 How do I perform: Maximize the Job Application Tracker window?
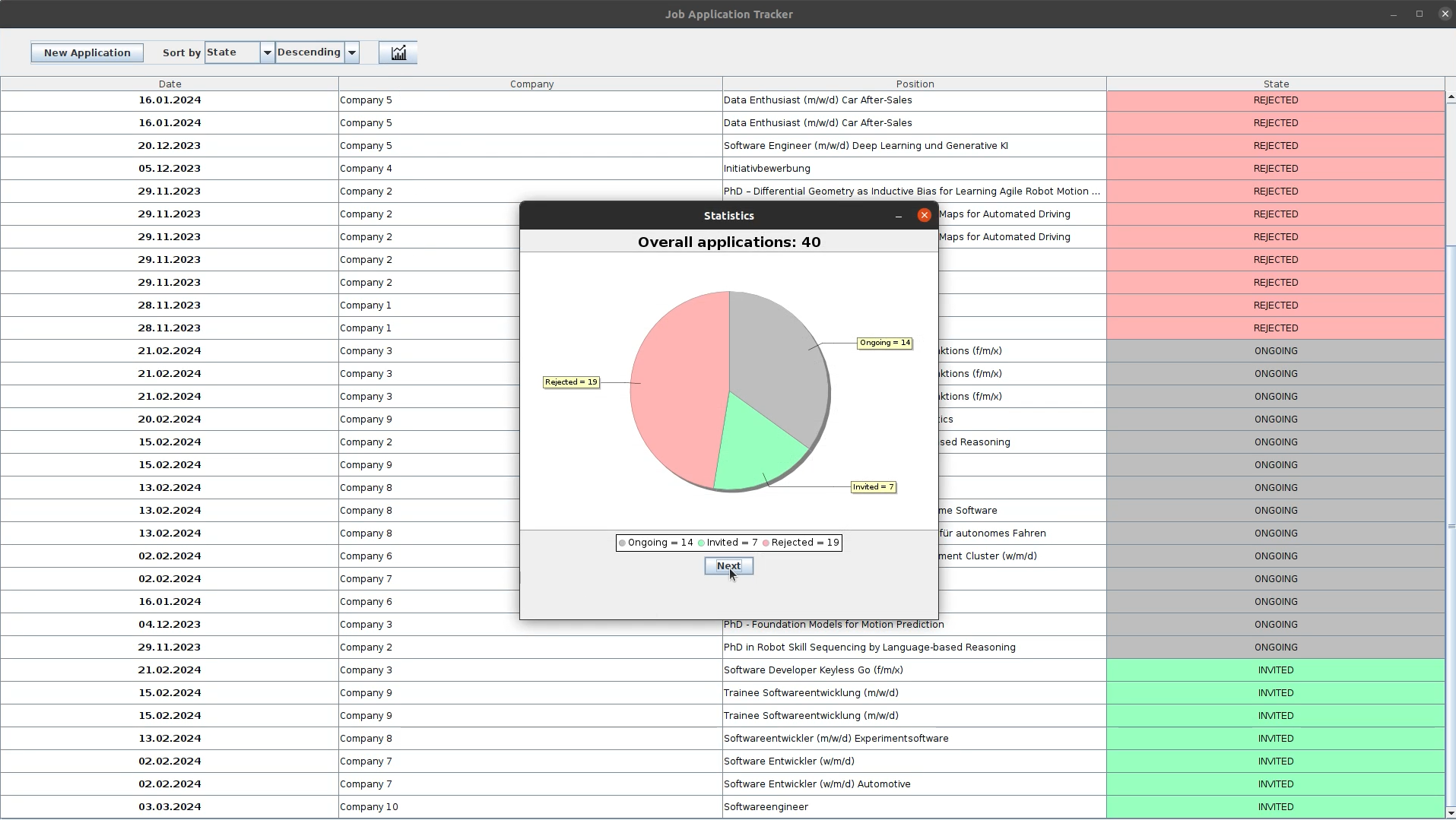[x=1419, y=14]
